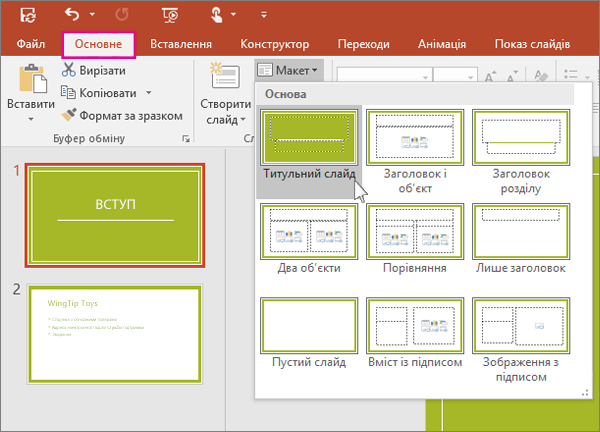Click the Save icon in title bar
Viewport: 600px width, 432px height.
(28, 16)
